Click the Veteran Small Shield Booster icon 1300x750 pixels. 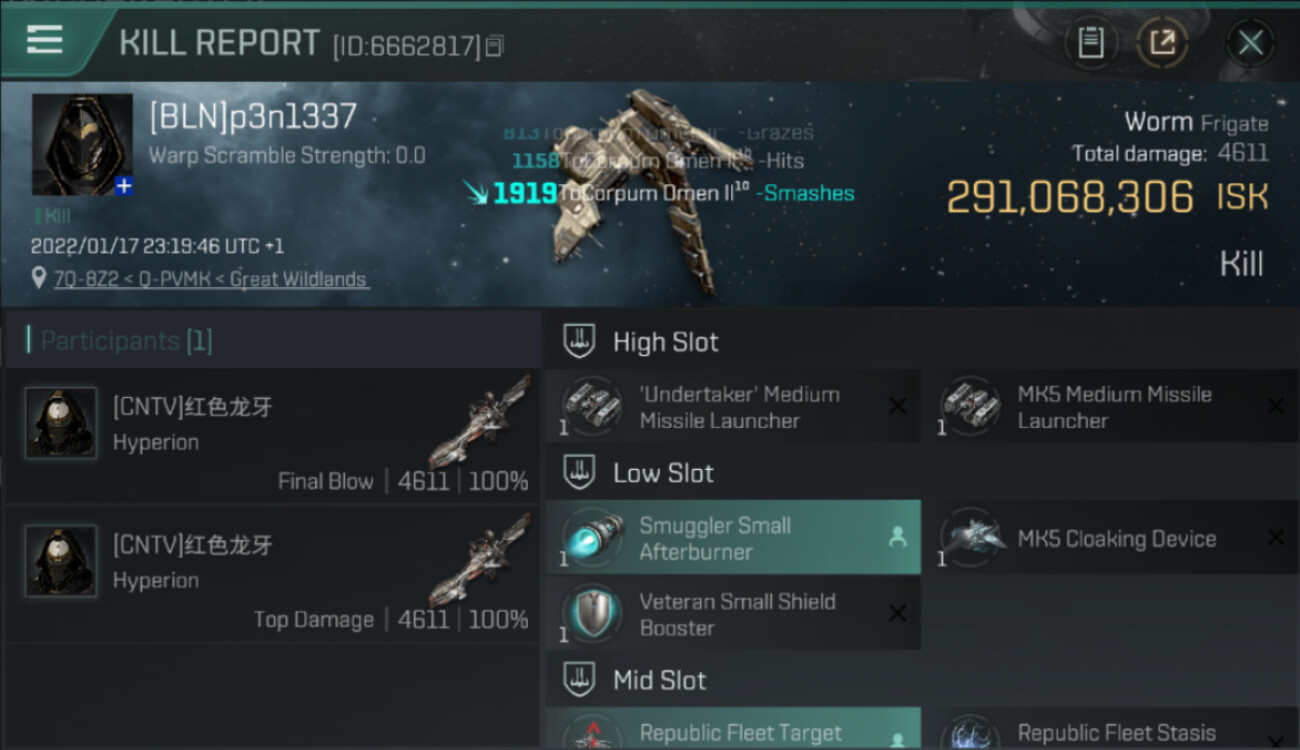pyautogui.click(x=592, y=614)
